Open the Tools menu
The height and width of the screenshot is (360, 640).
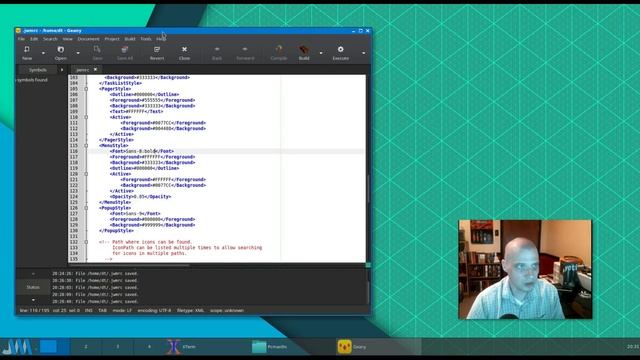point(146,39)
